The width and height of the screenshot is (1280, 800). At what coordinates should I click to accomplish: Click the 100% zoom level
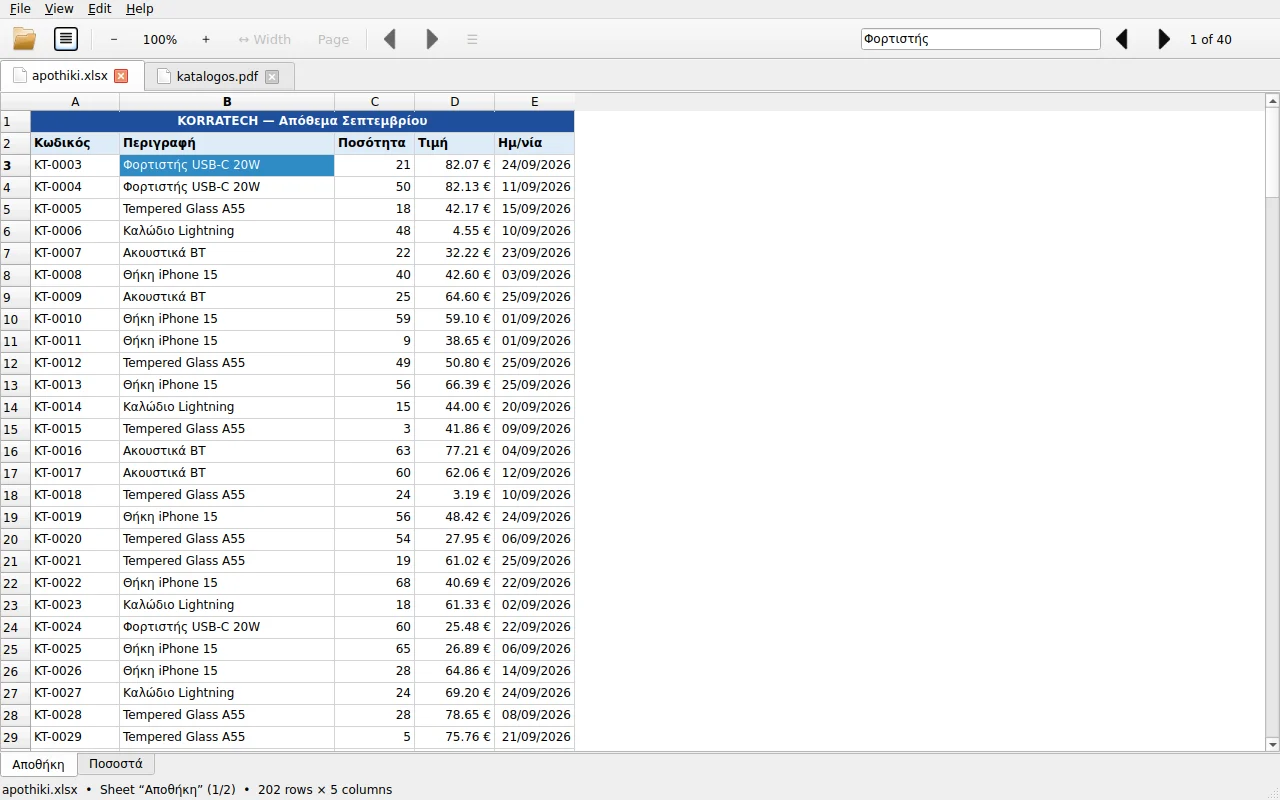pos(160,39)
